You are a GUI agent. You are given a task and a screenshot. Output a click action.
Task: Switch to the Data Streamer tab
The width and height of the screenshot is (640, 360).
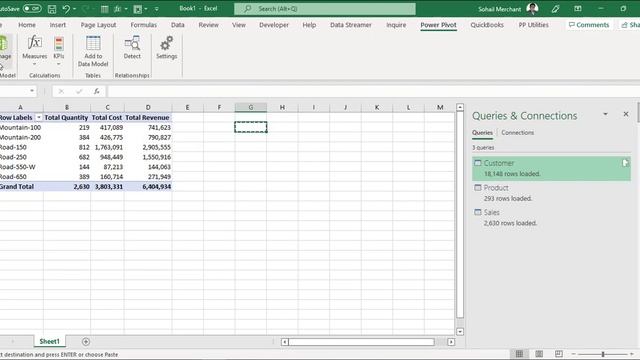[351, 25]
